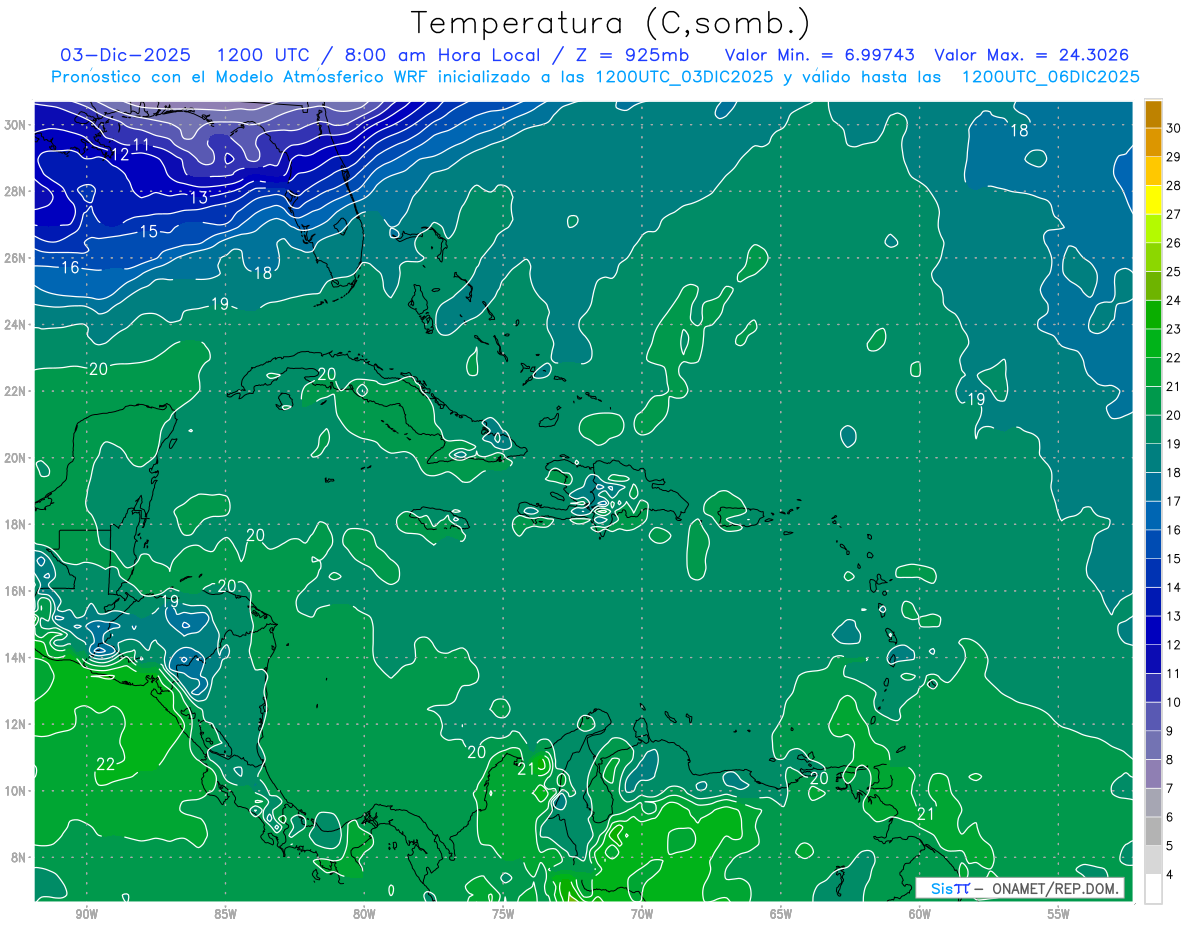Click the "10" value on the color legend
Screen dimensions: 1200x927
(1174, 702)
